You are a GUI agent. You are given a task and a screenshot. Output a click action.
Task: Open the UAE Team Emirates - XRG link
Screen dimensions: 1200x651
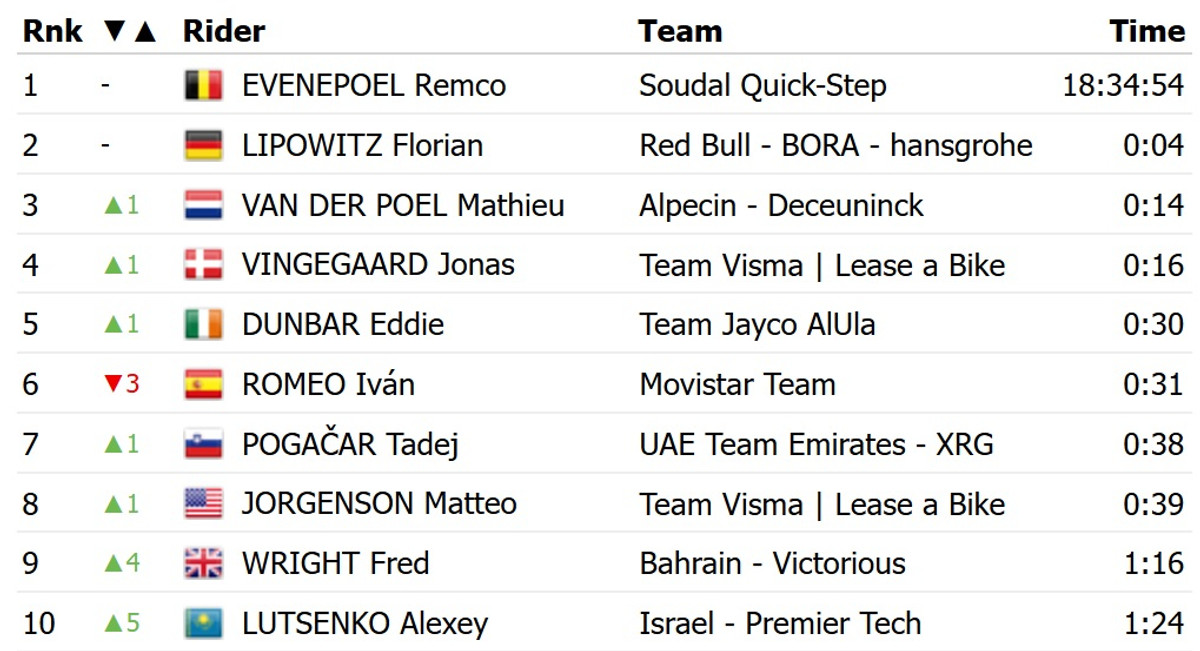pyautogui.click(x=816, y=444)
